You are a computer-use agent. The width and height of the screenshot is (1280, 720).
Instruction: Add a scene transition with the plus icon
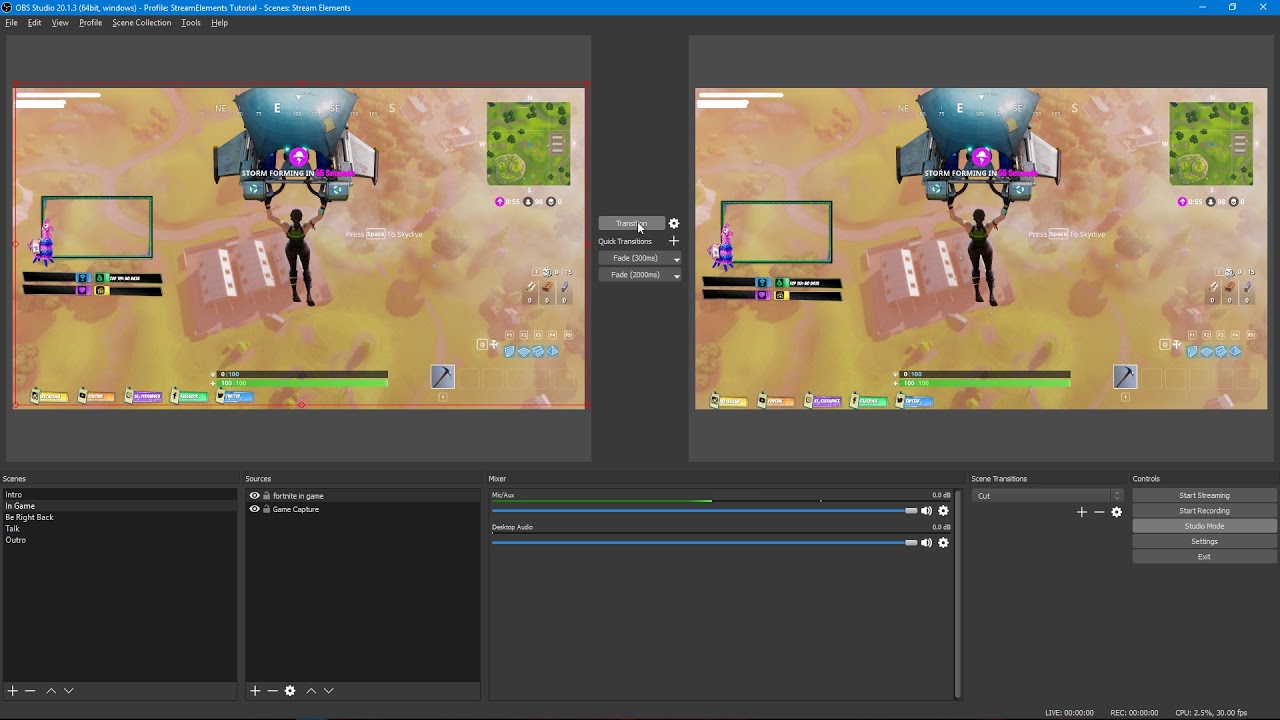click(1081, 512)
